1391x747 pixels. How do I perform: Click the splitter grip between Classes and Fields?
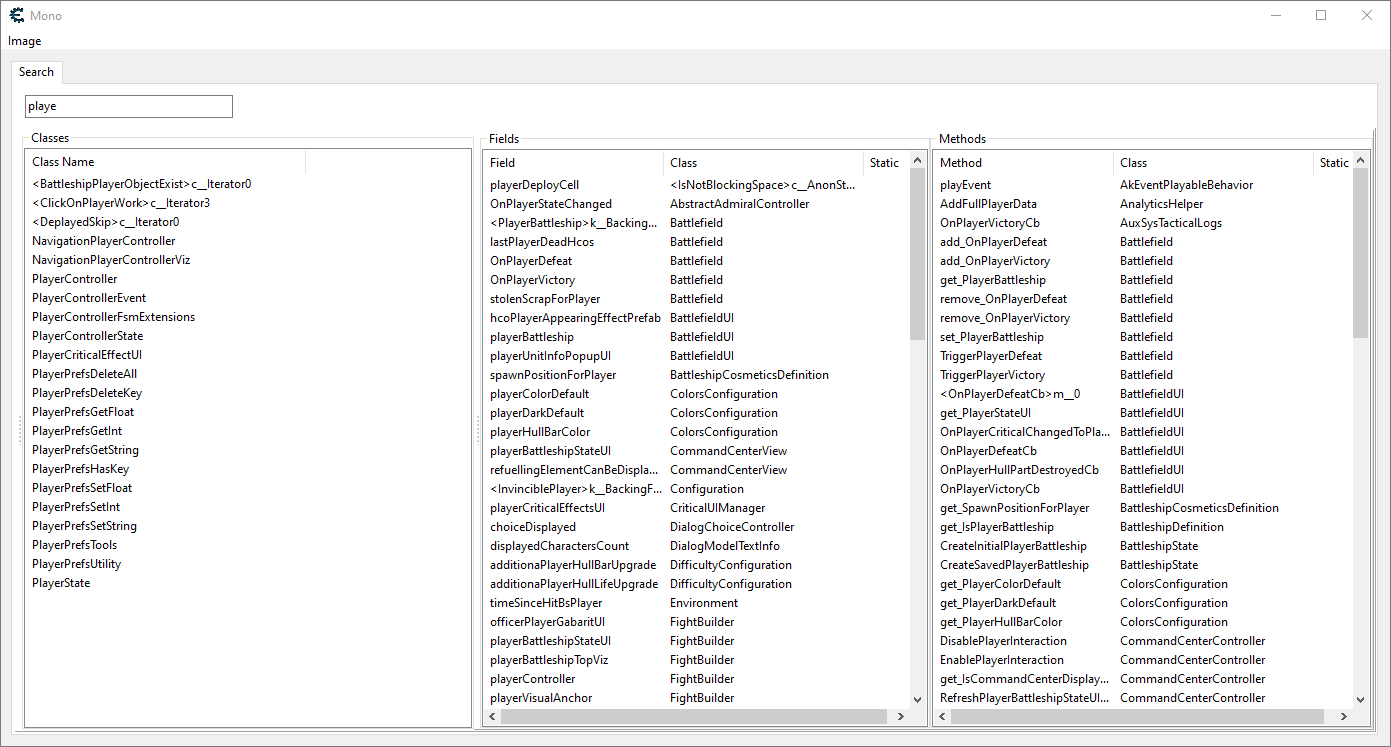coord(478,430)
